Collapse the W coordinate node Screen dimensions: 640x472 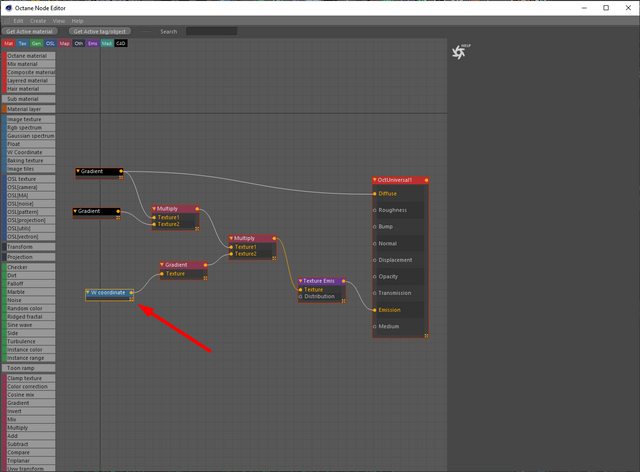click(88, 292)
